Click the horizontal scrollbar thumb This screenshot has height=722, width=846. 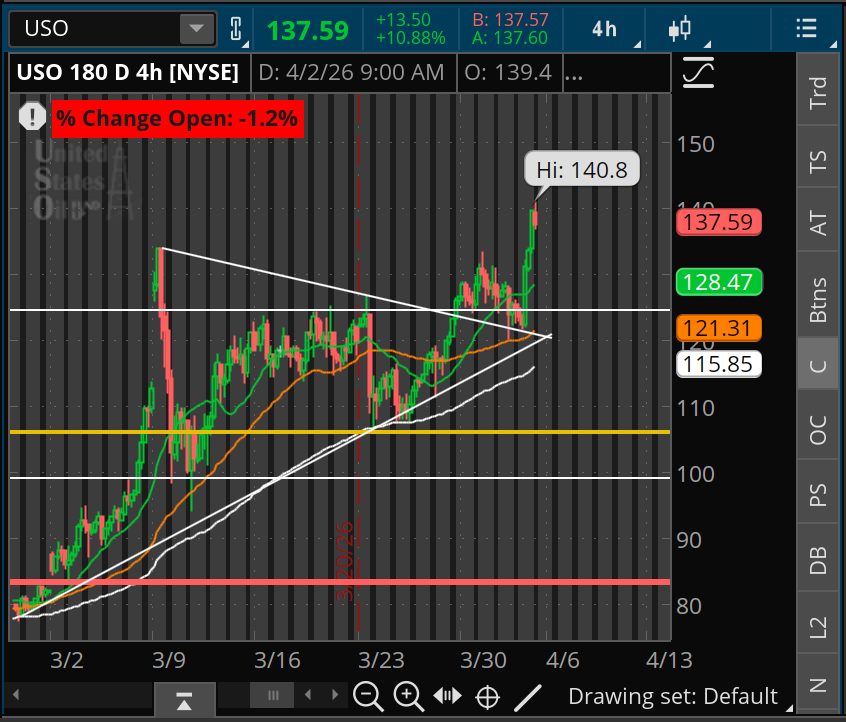[272, 695]
